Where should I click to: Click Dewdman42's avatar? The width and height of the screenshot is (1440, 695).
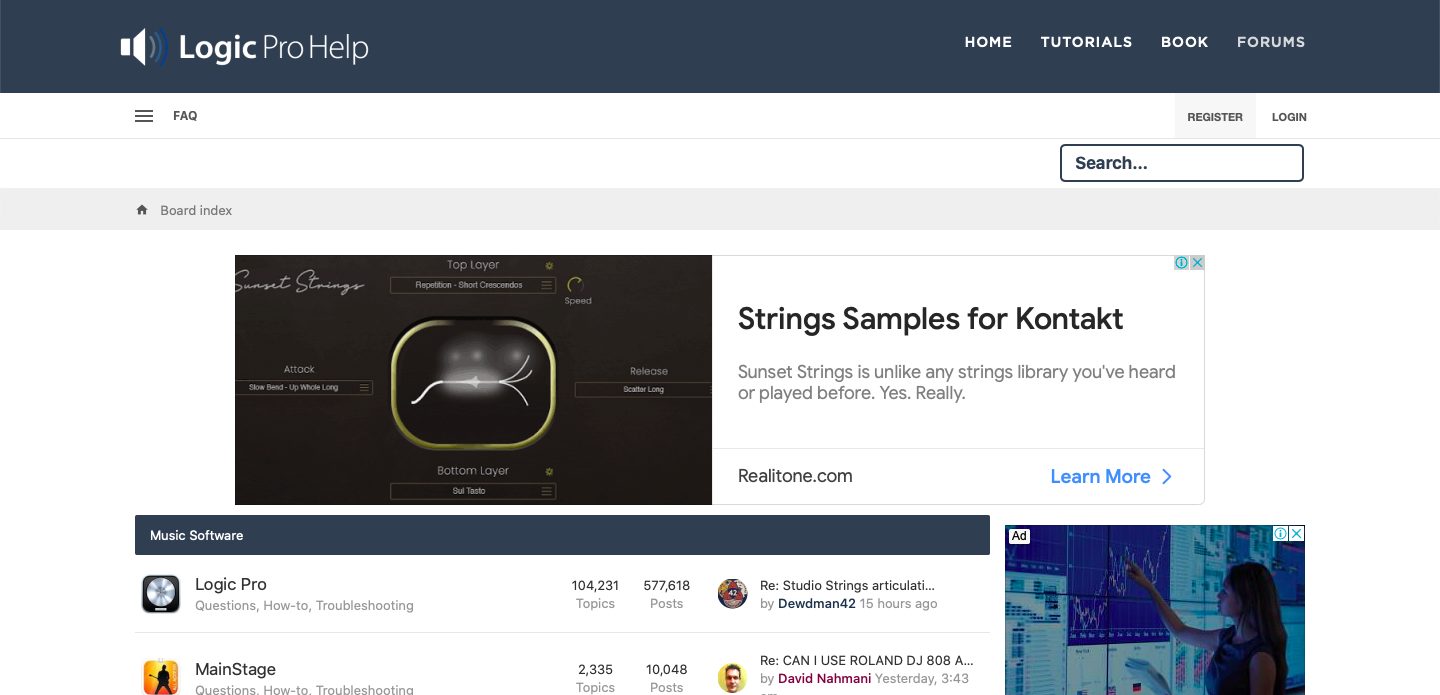pyautogui.click(x=733, y=594)
